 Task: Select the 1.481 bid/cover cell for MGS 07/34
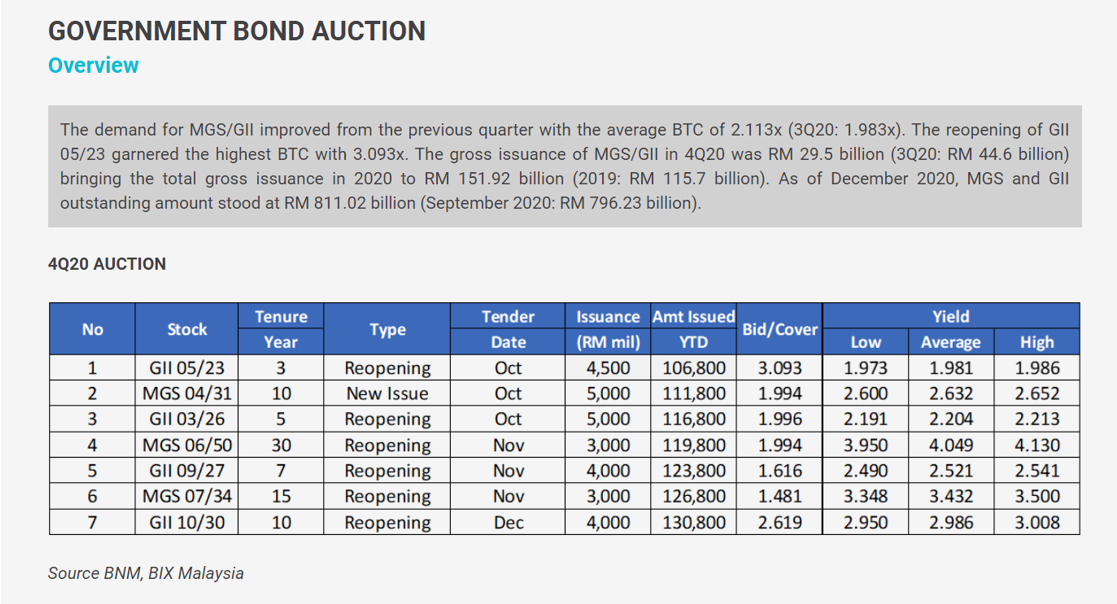pos(779,496)
